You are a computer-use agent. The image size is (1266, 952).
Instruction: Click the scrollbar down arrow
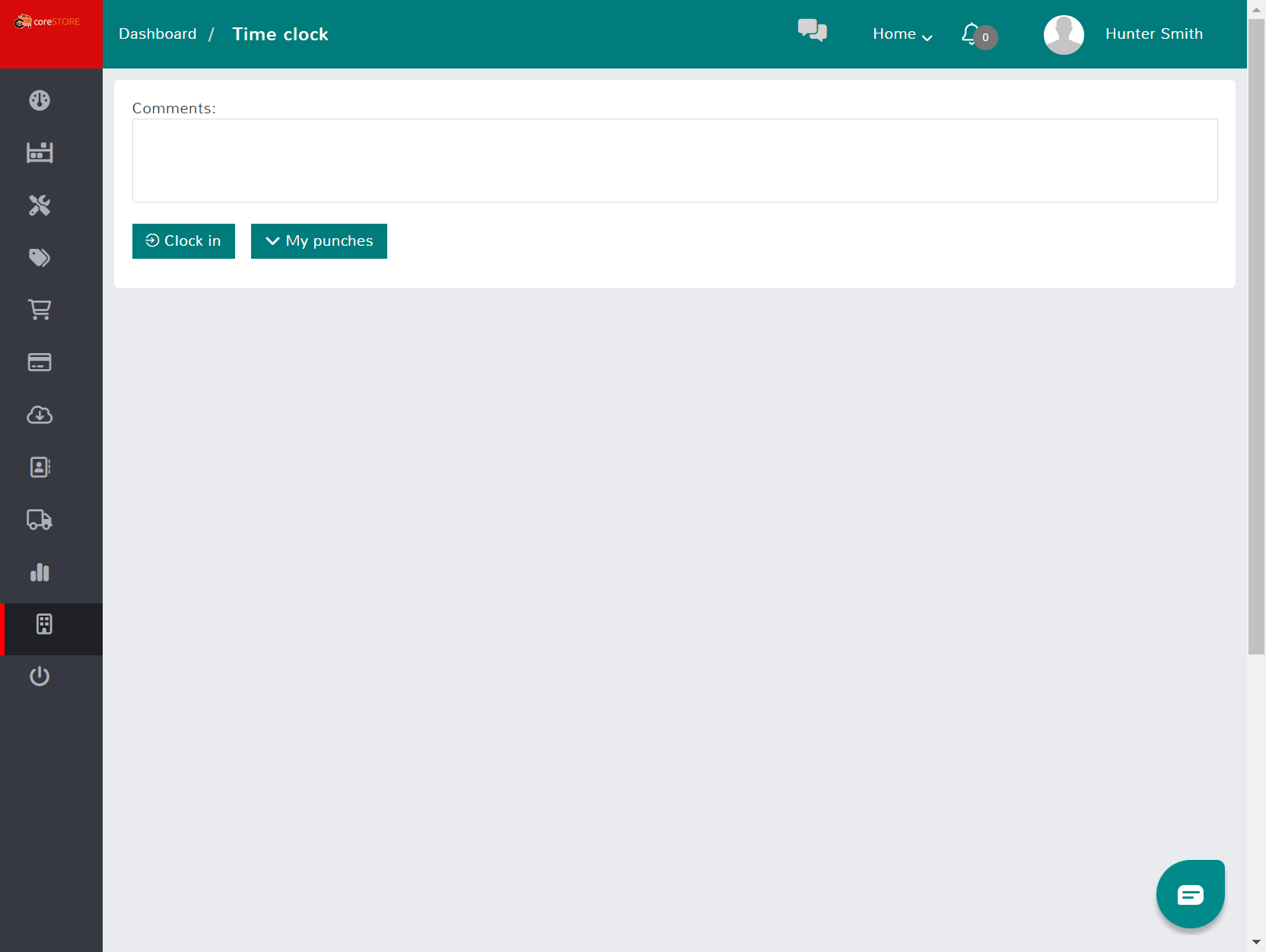click(x=1257, y=943)
